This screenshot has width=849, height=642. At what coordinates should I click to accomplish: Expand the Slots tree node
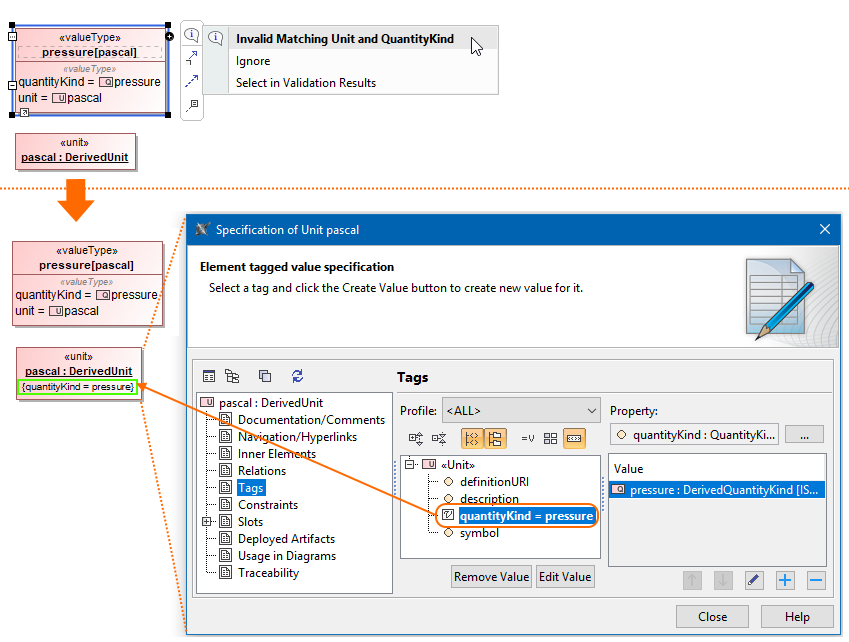[x=207, y=522]
